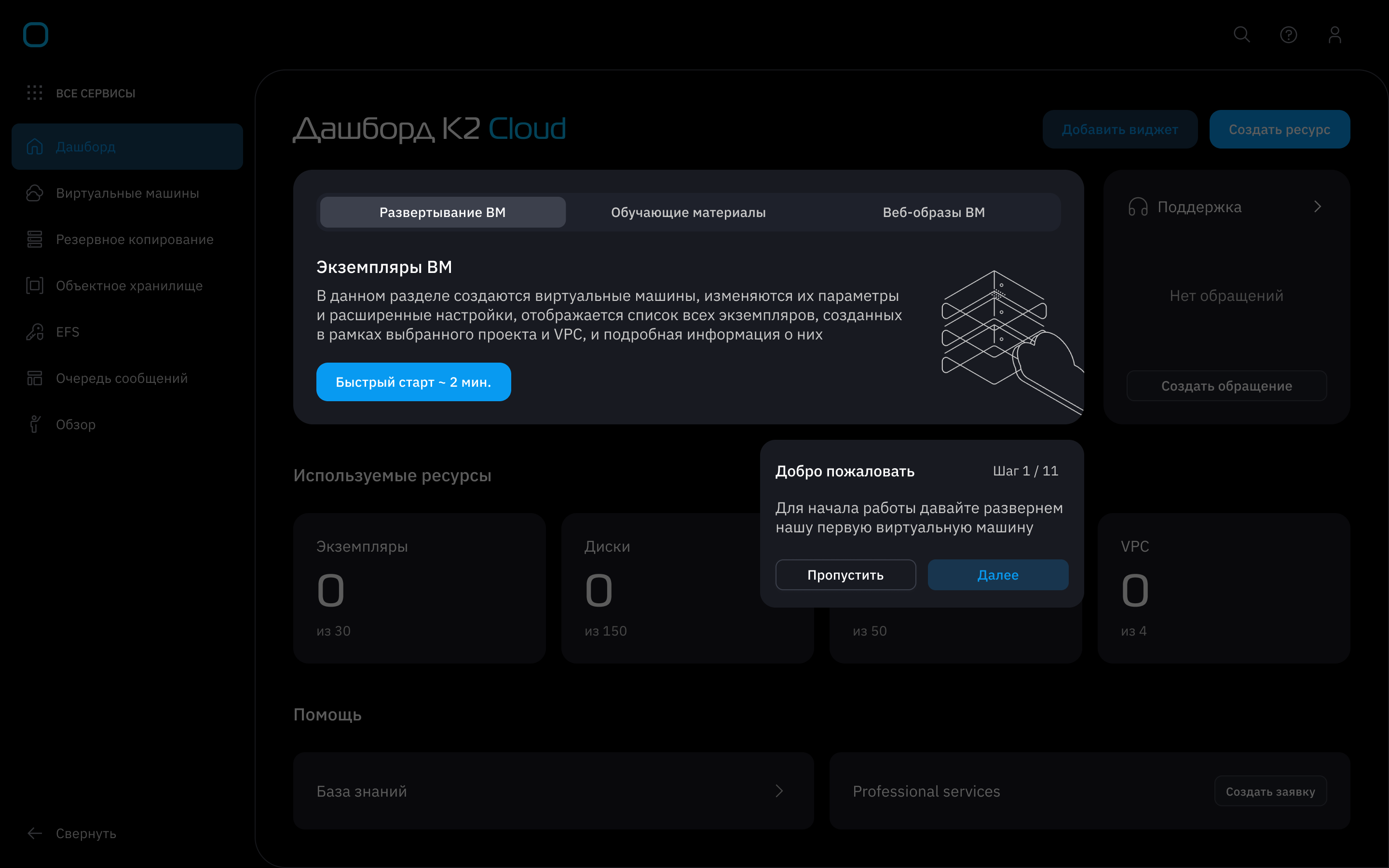Click the backup stack icon in sidebar
The height and width of the screenshot is (868, 1389).
(x=34, y=239)
